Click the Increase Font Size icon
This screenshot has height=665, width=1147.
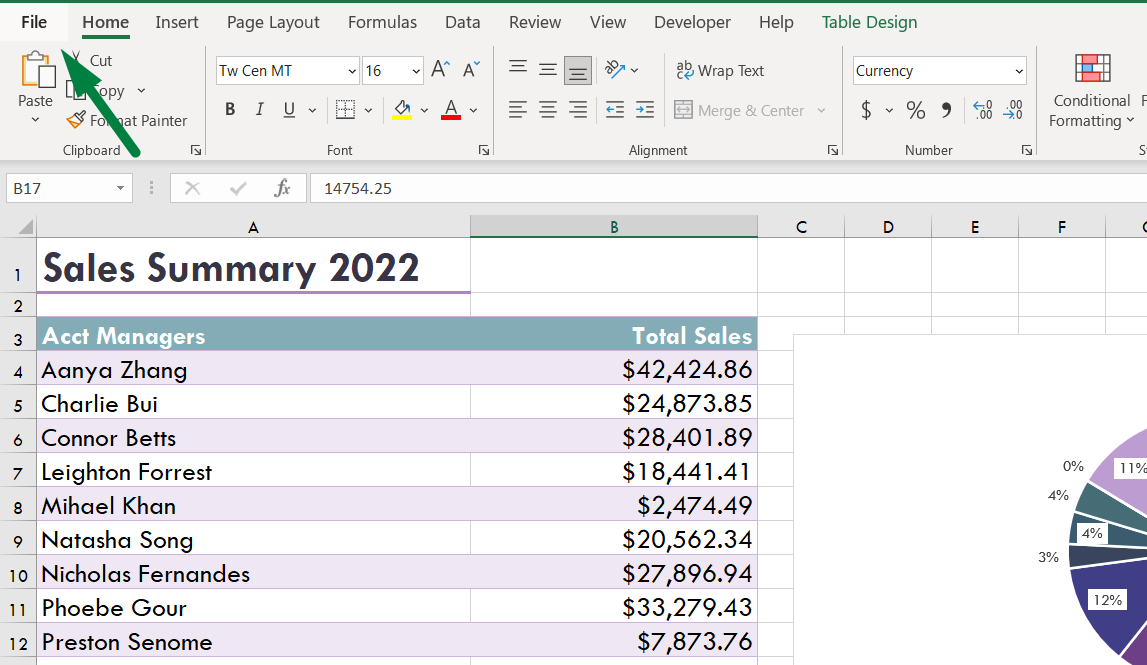click(x=439, y=69)
